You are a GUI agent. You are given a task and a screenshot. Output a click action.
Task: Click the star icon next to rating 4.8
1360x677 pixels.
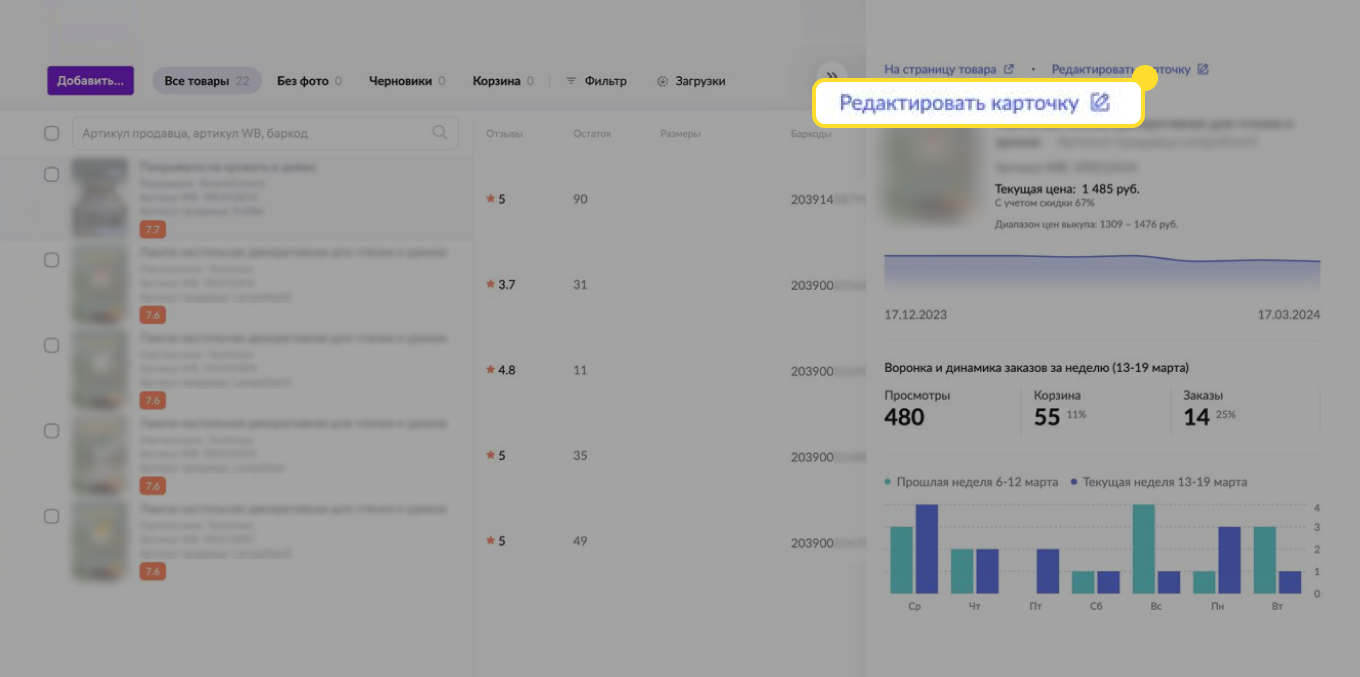pos(490,370)
